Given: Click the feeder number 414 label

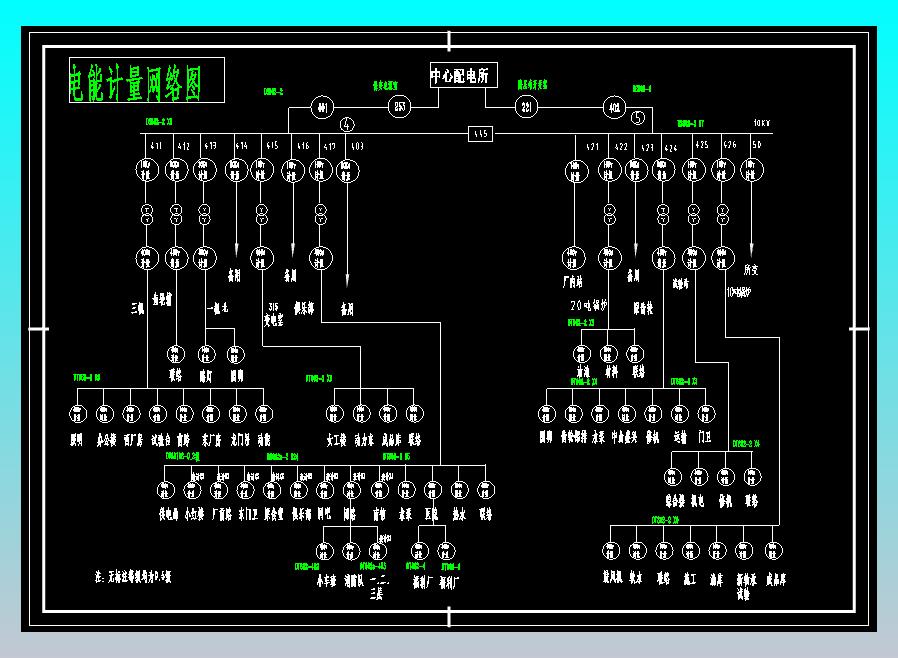Looking at the screenshot, I should tap(242, 145).
